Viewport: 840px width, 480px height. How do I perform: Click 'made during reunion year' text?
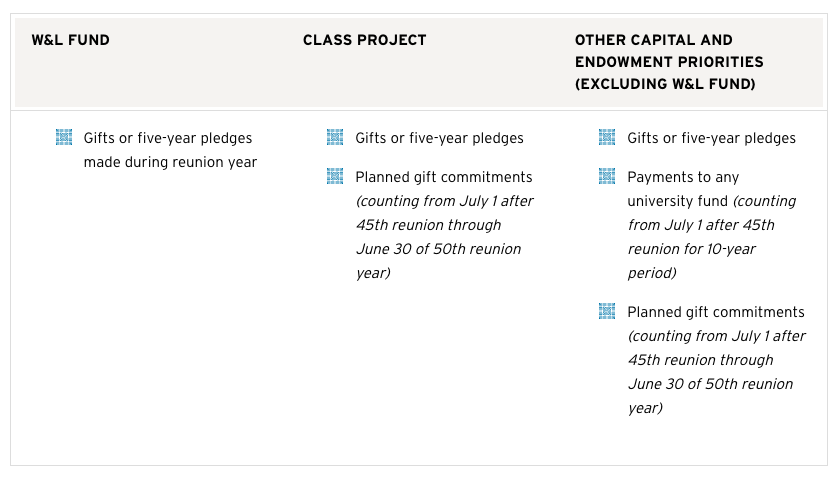coord(170,162)
